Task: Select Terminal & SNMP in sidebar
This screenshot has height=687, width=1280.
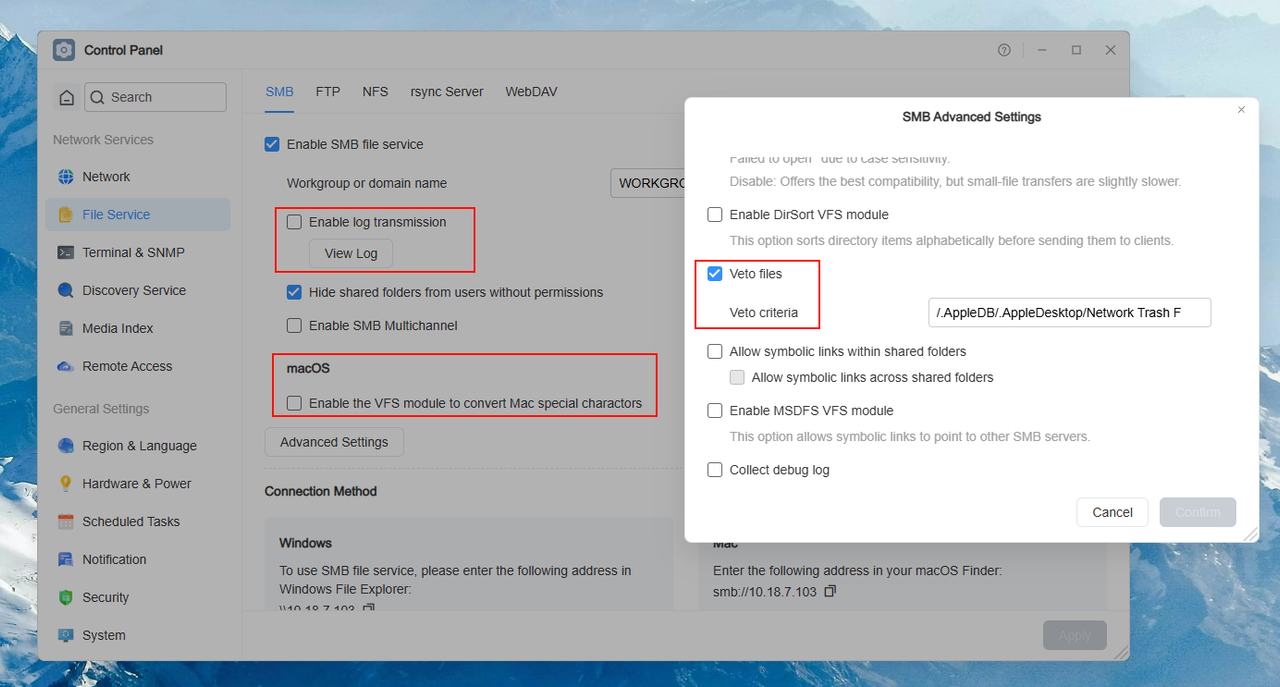Action: click(x=138, y=253)
